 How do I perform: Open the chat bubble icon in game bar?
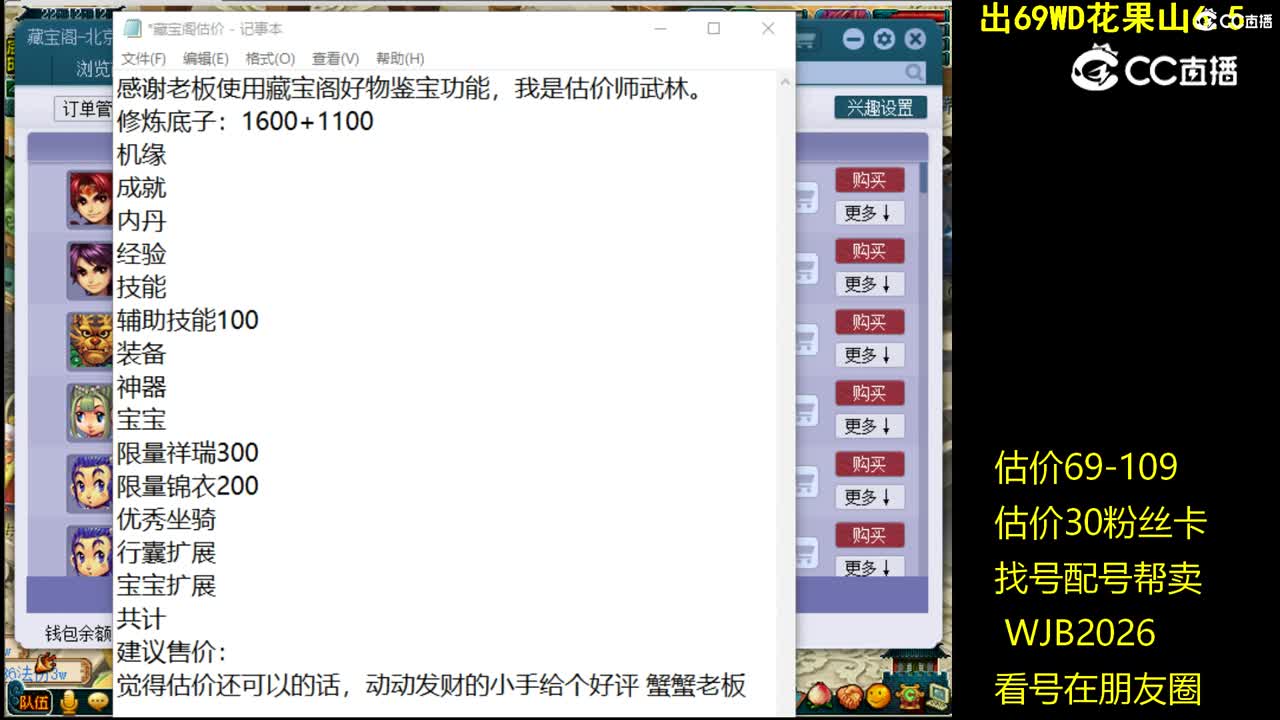[x=97, y=703]
